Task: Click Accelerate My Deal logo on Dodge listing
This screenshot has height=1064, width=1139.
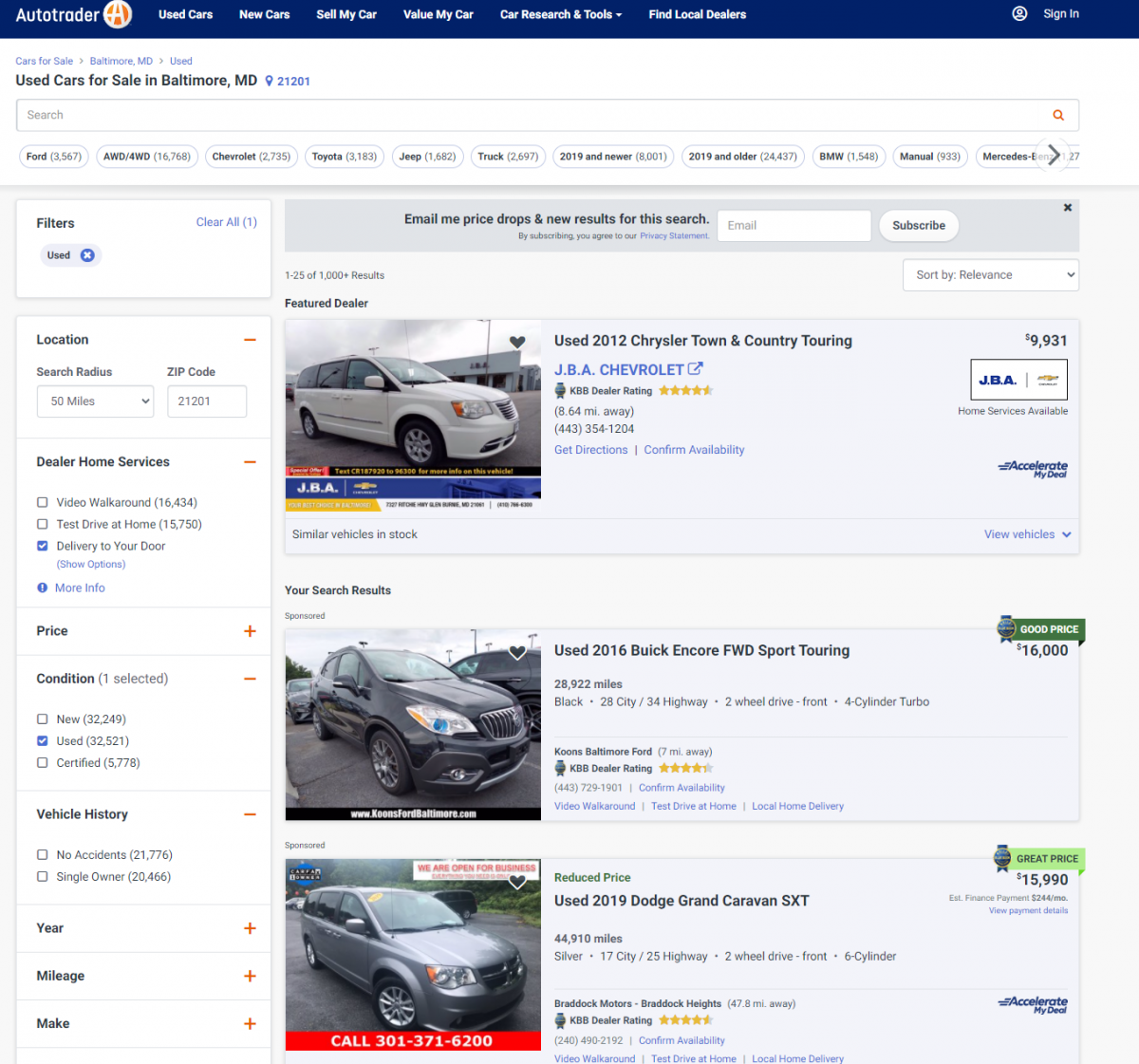Action: click(x=1033, y=1004)
